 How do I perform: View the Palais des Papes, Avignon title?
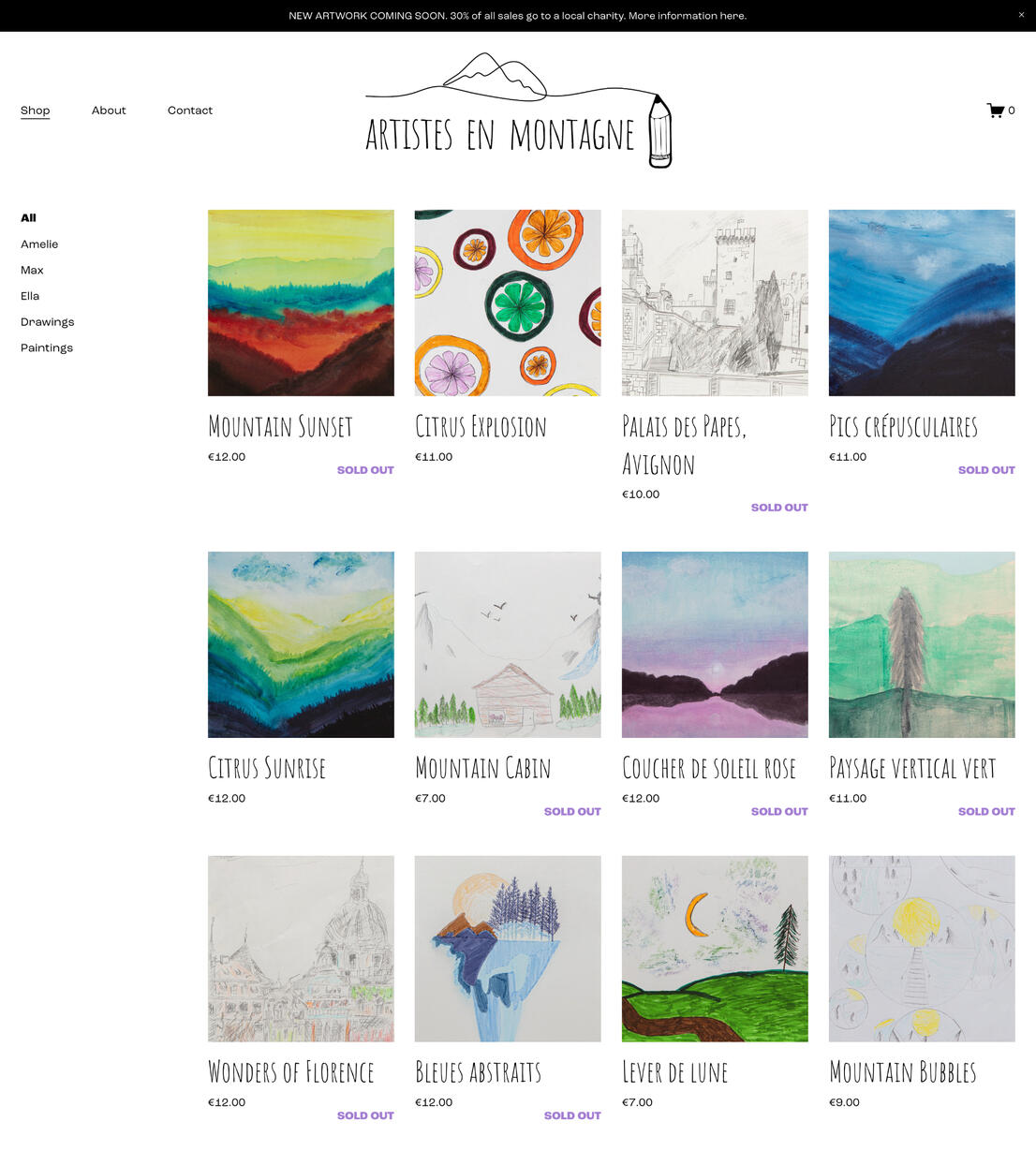(685, 446)
